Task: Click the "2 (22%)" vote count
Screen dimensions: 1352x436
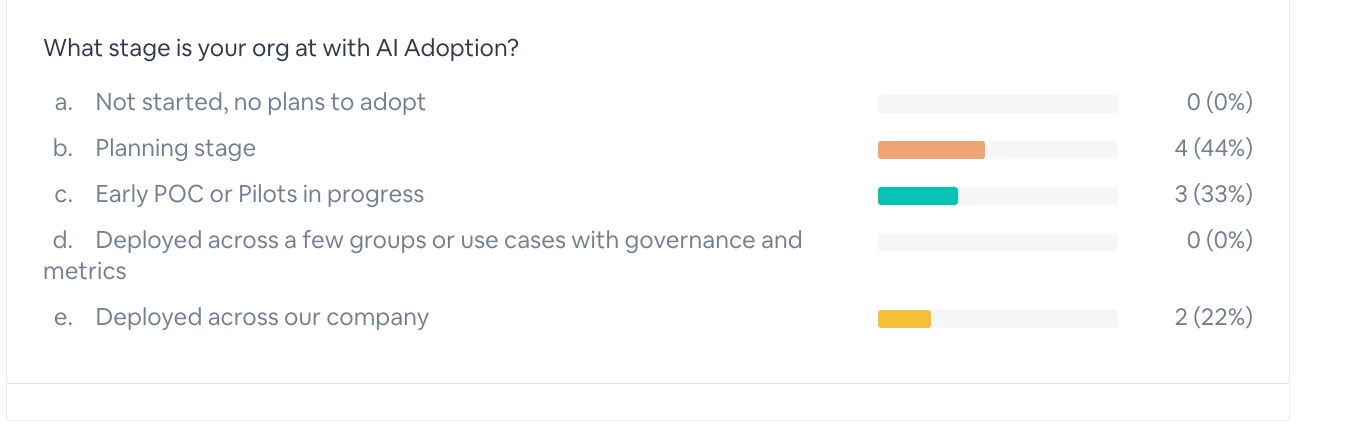Action: (1213, 318)
